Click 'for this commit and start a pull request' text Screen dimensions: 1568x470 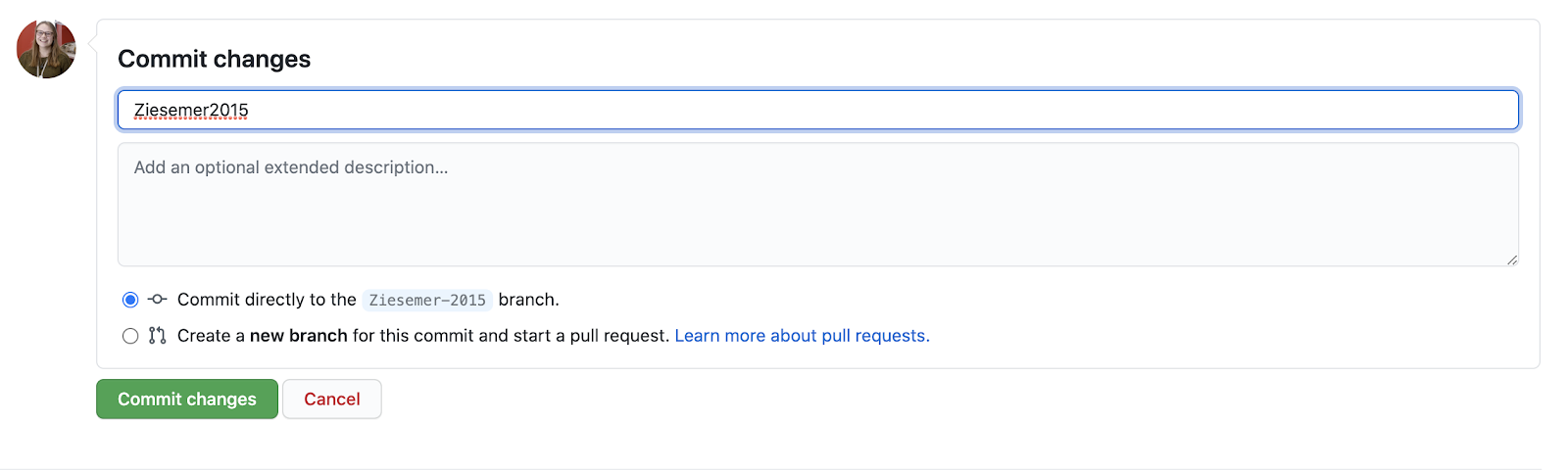pyautogui.click(x=511, y=336)
